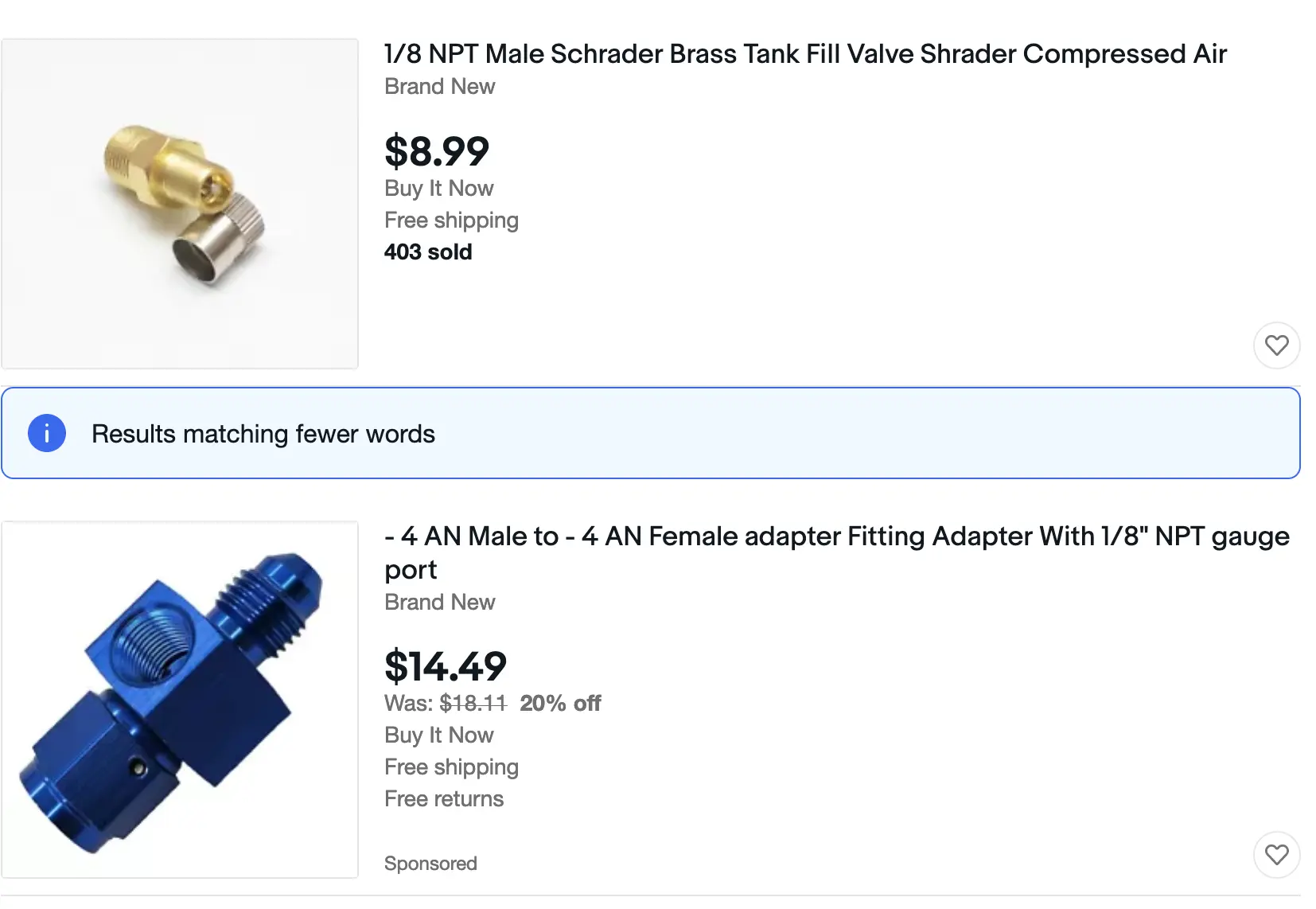Click Buy It Now on $8.99 listing
Screen dimensions: 1316x909
[x=439, y=188]
